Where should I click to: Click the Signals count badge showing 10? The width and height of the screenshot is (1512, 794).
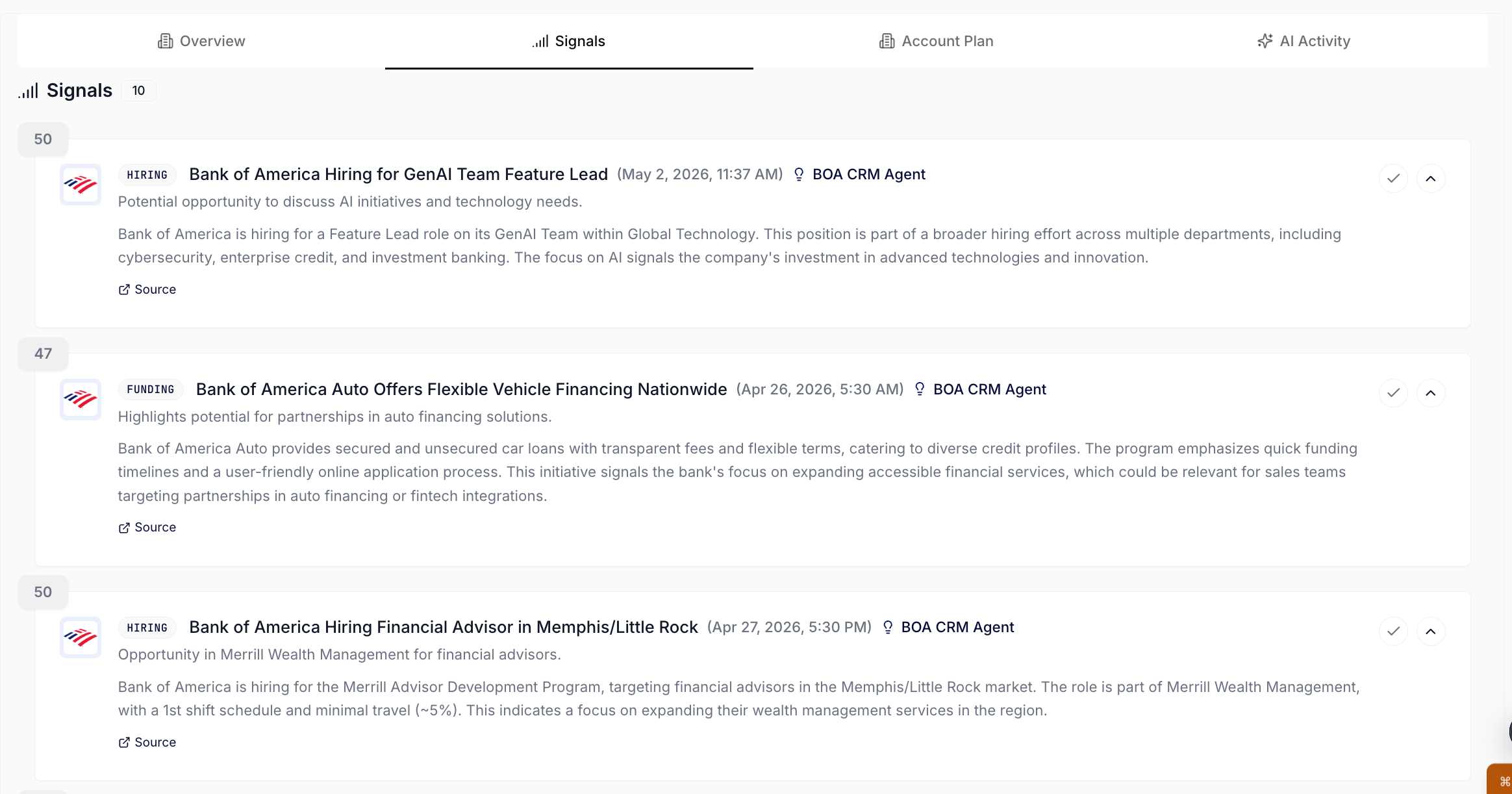(138, 90)
